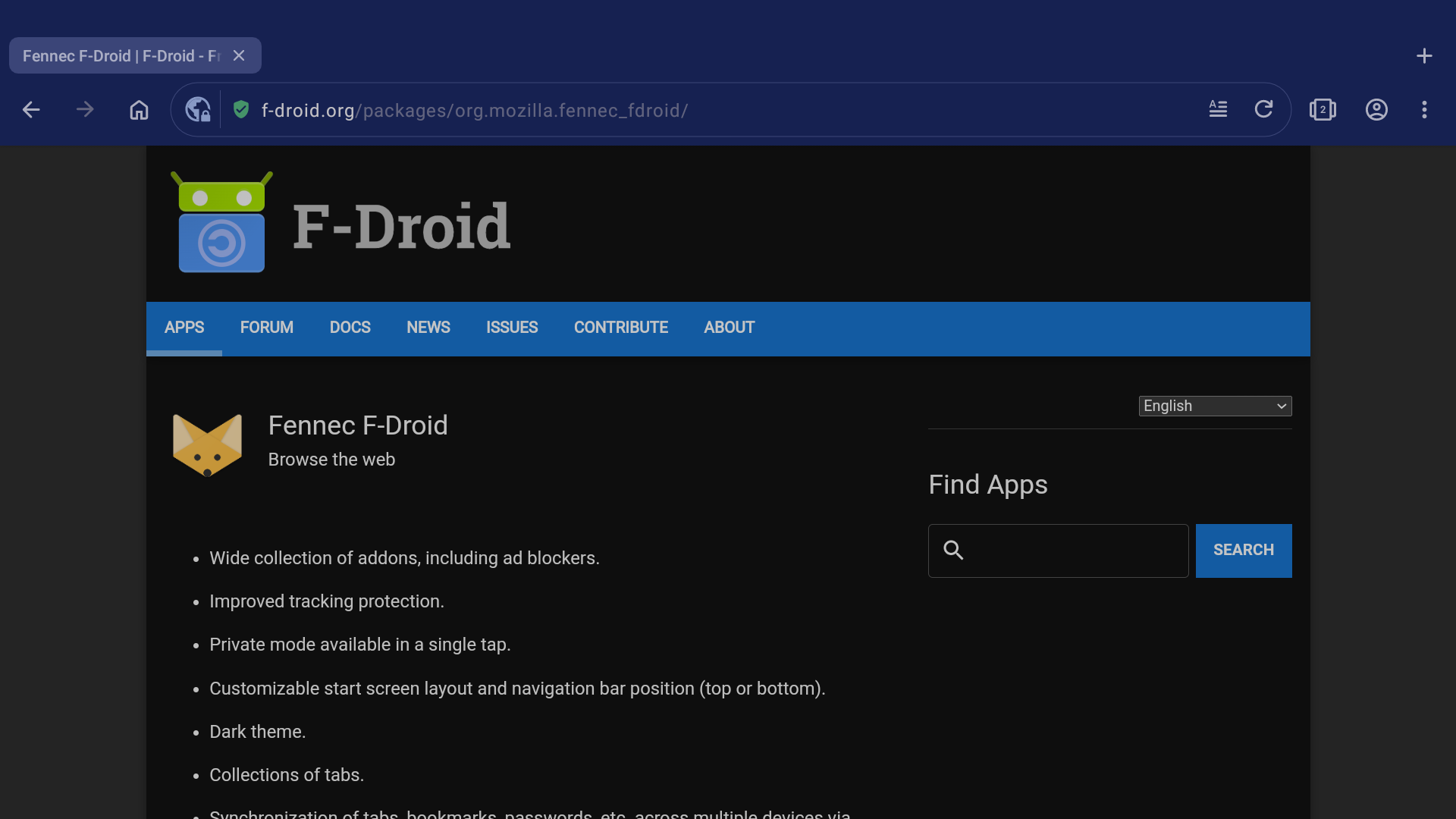Close the Fennec F-Droid tab

[239, 56]
